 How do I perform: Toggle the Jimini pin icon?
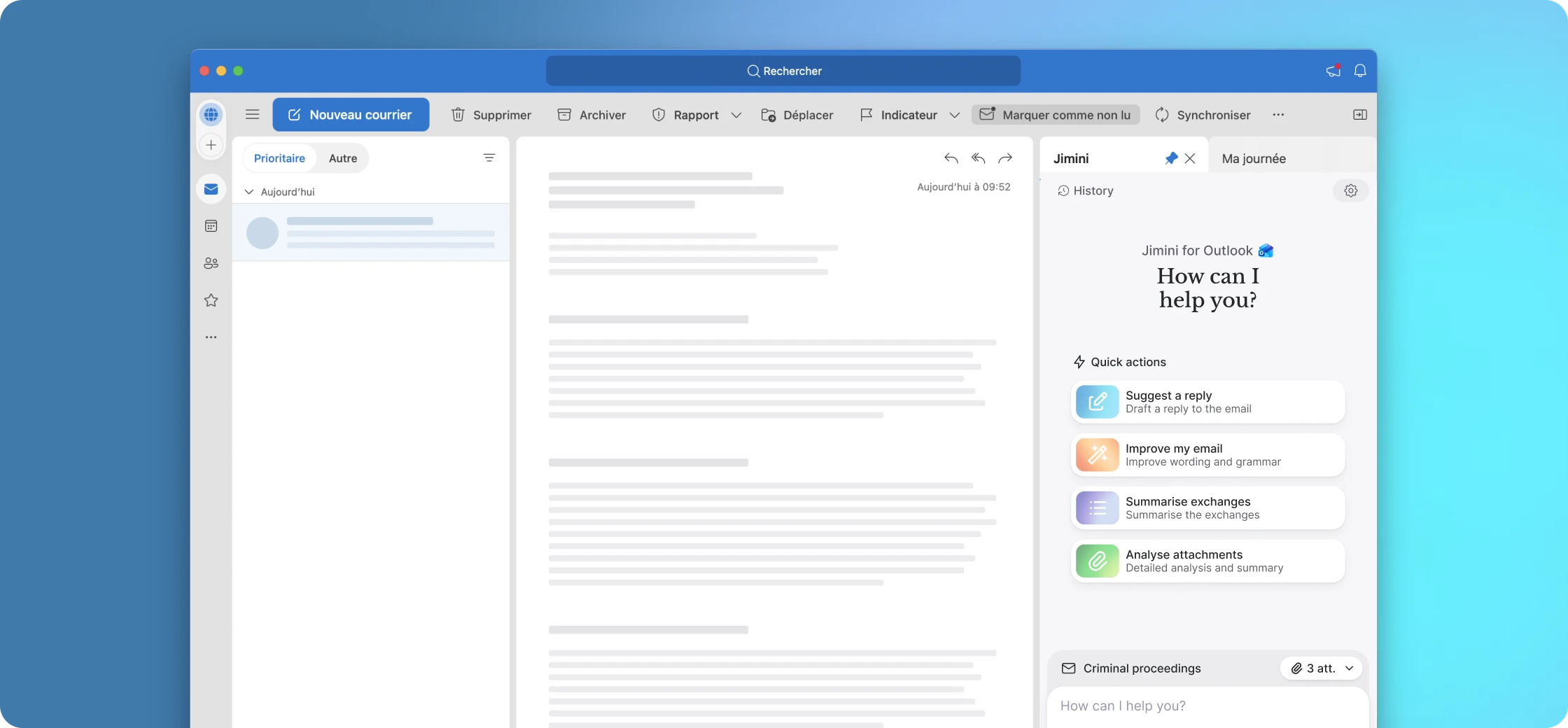coord(1171,158)
